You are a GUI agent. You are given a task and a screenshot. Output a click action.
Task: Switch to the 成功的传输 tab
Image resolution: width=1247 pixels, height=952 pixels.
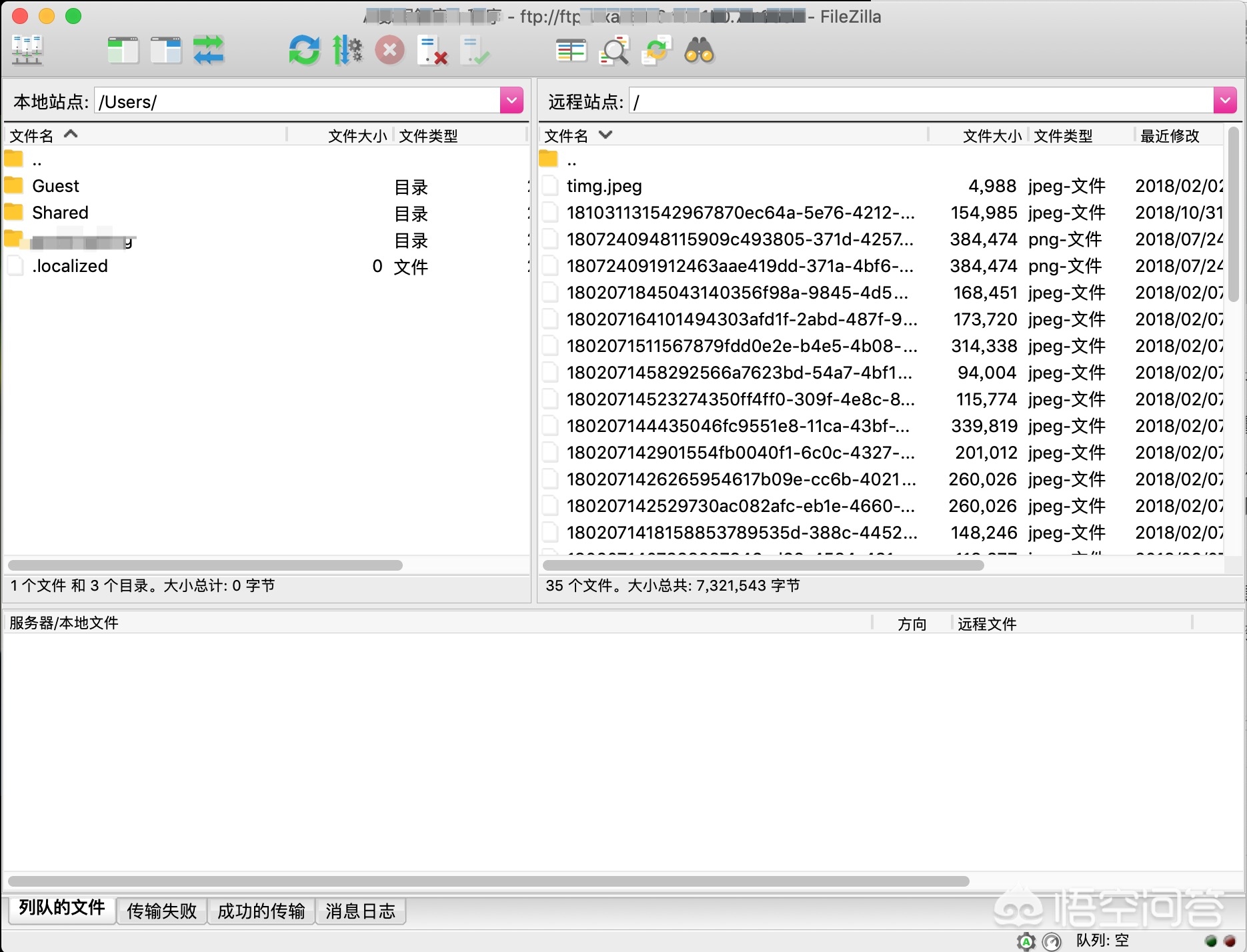[261, 911]
